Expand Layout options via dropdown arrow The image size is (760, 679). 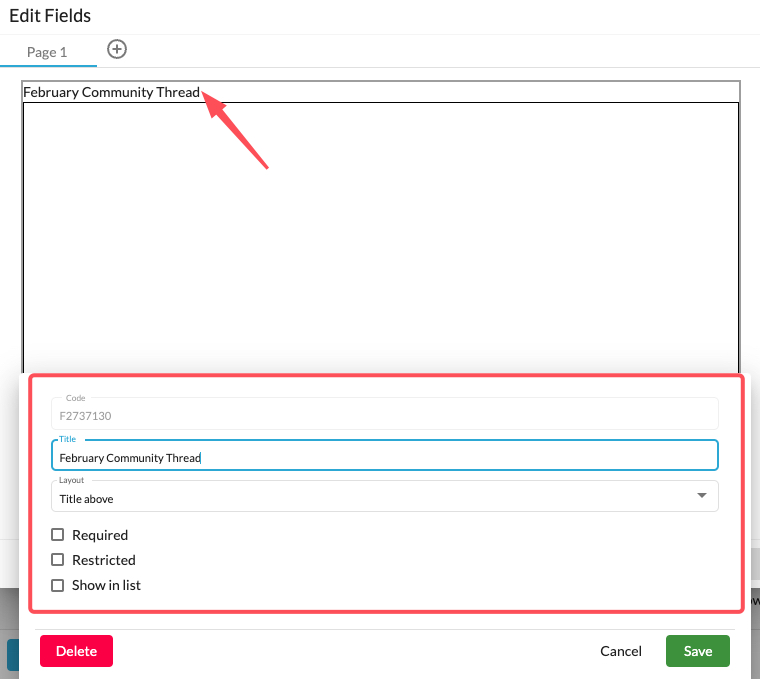[x=701, y=495]
